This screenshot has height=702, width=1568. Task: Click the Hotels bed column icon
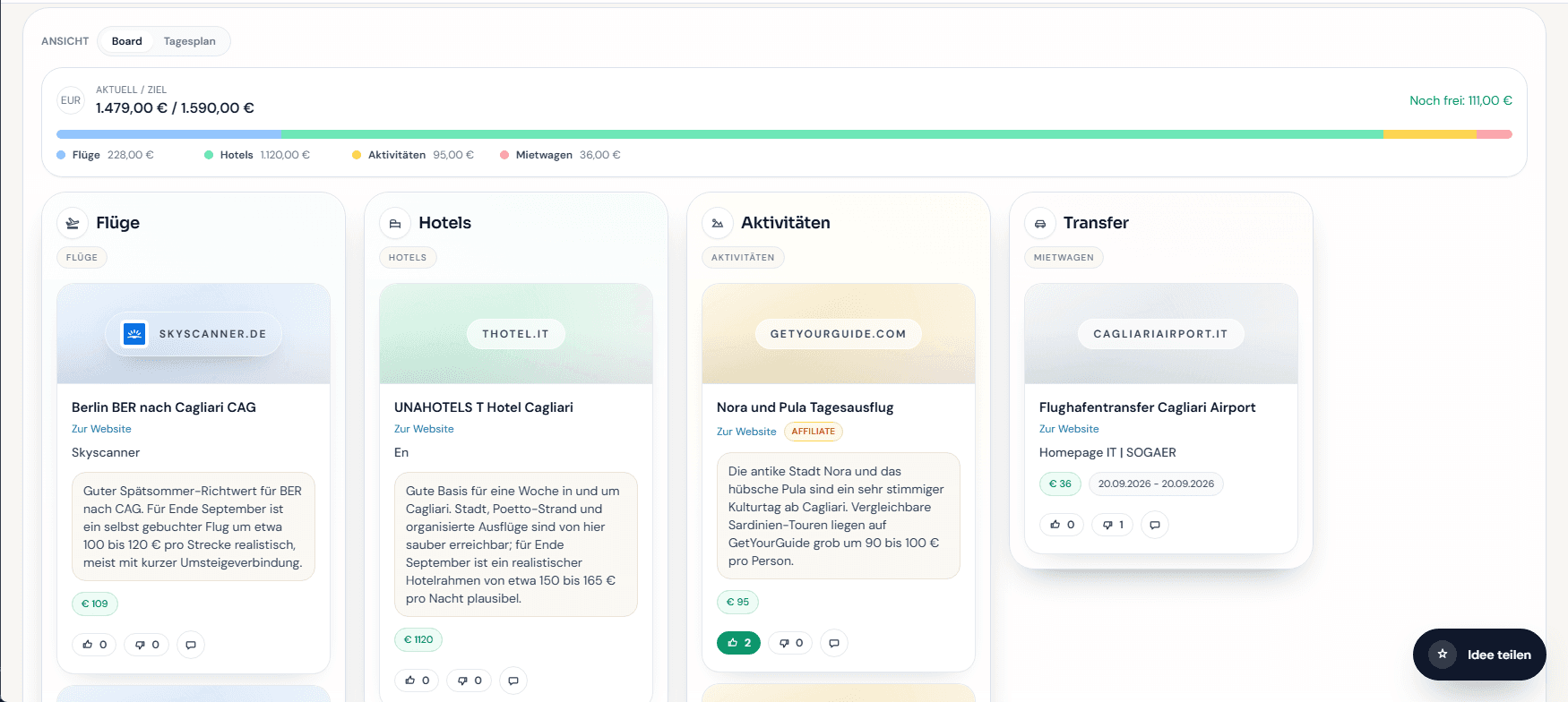click(395, 223)
